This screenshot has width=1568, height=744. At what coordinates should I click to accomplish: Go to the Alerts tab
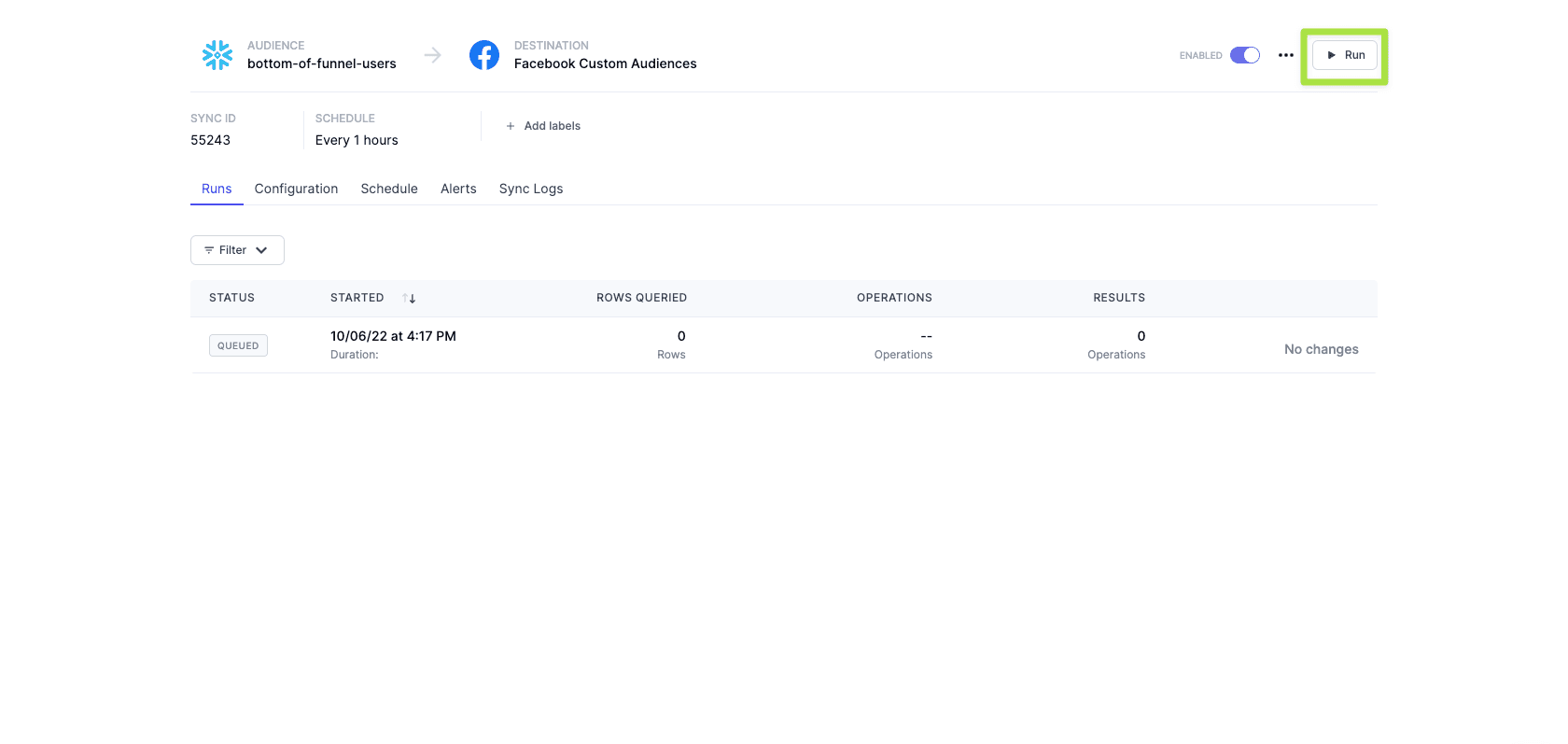[x=458, y=189]
